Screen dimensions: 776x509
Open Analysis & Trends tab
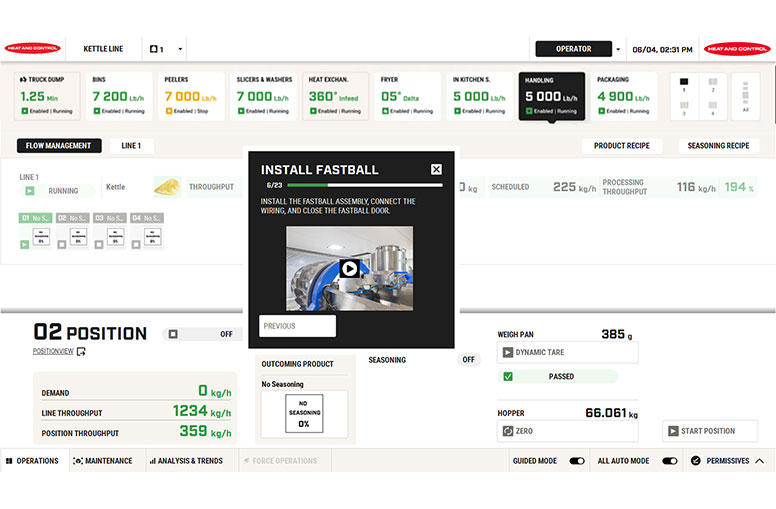[x=187, y=460]
